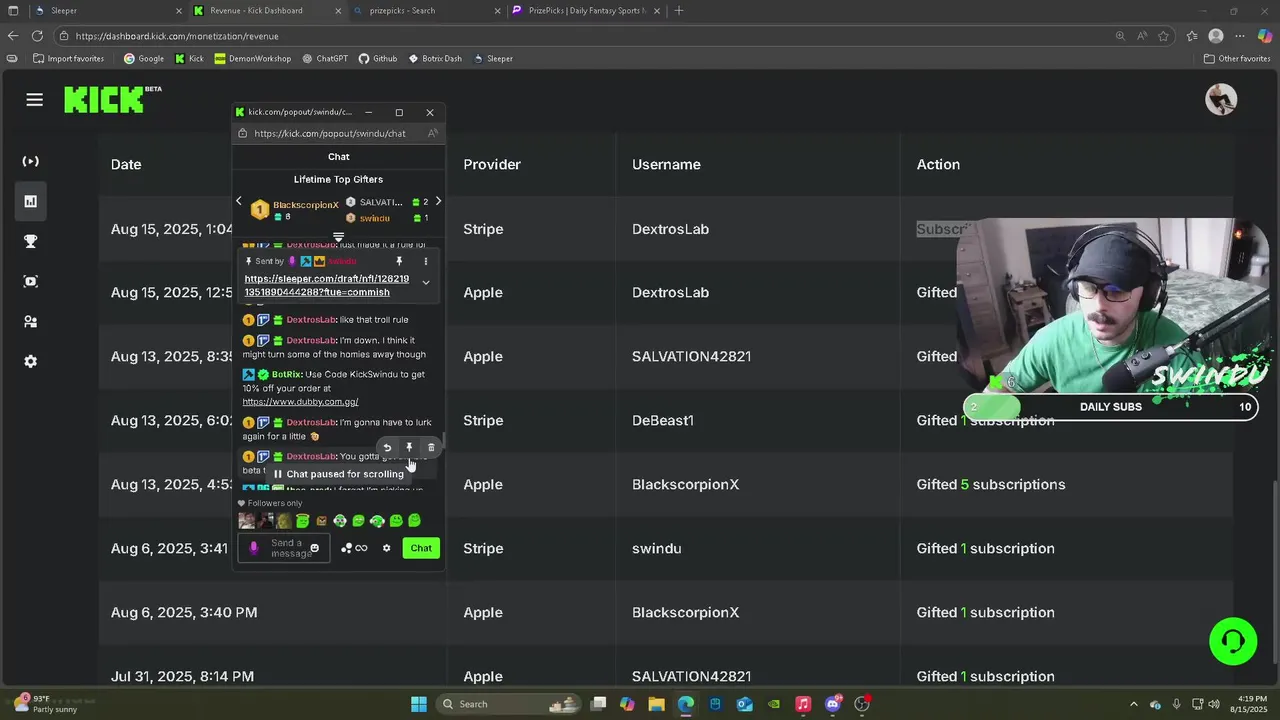
Task: Resume chat via paused for scrolling banner
Action: (x=338, y=474)
